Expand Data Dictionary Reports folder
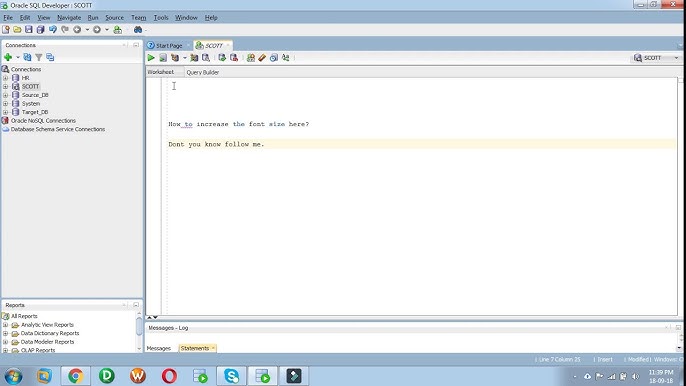The width and height of the screenshot is (686, 386). click(5, 333)
